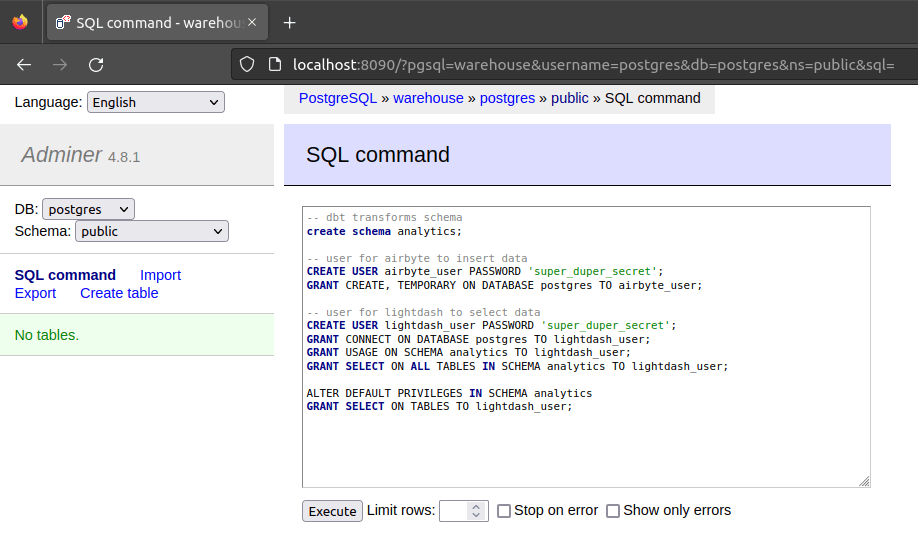Viewport: 918px width, 558px height.
Task: Click the address bar URL
Action: tap(593, 64)
